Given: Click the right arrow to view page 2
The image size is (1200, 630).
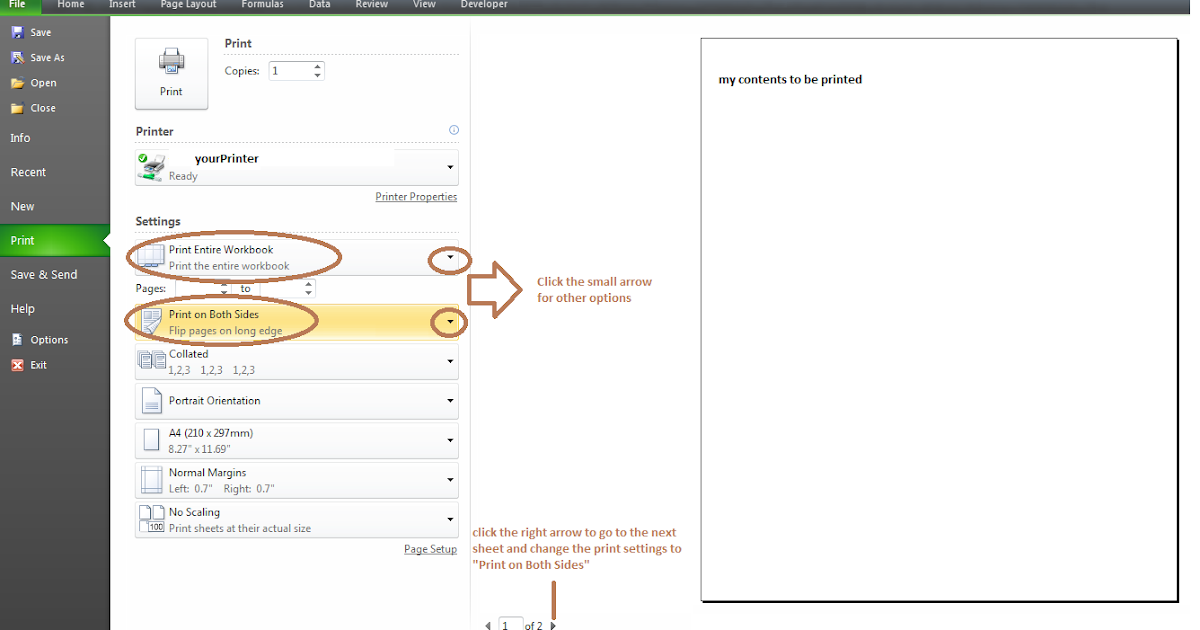Looking at the screenshot, I should pyautogui.click(x=552, y=625).
